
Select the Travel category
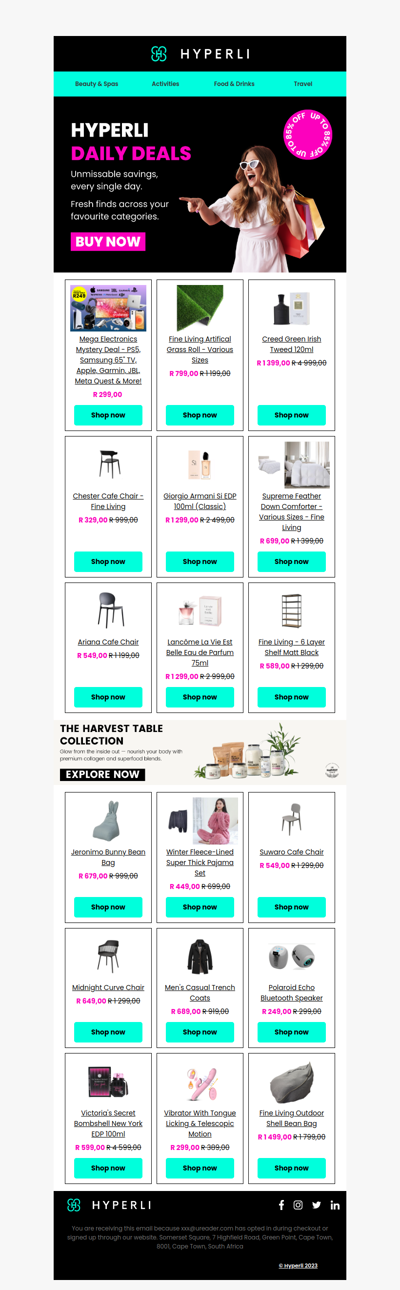303,84
